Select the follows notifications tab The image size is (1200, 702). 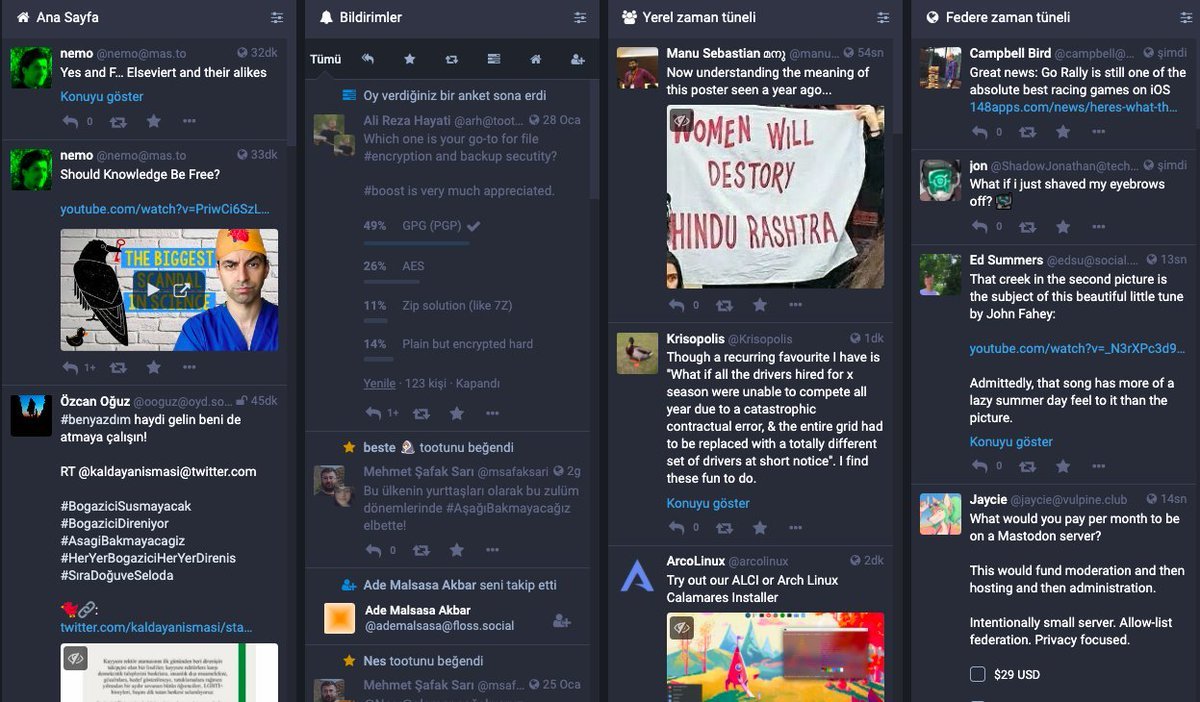(577, 59)
